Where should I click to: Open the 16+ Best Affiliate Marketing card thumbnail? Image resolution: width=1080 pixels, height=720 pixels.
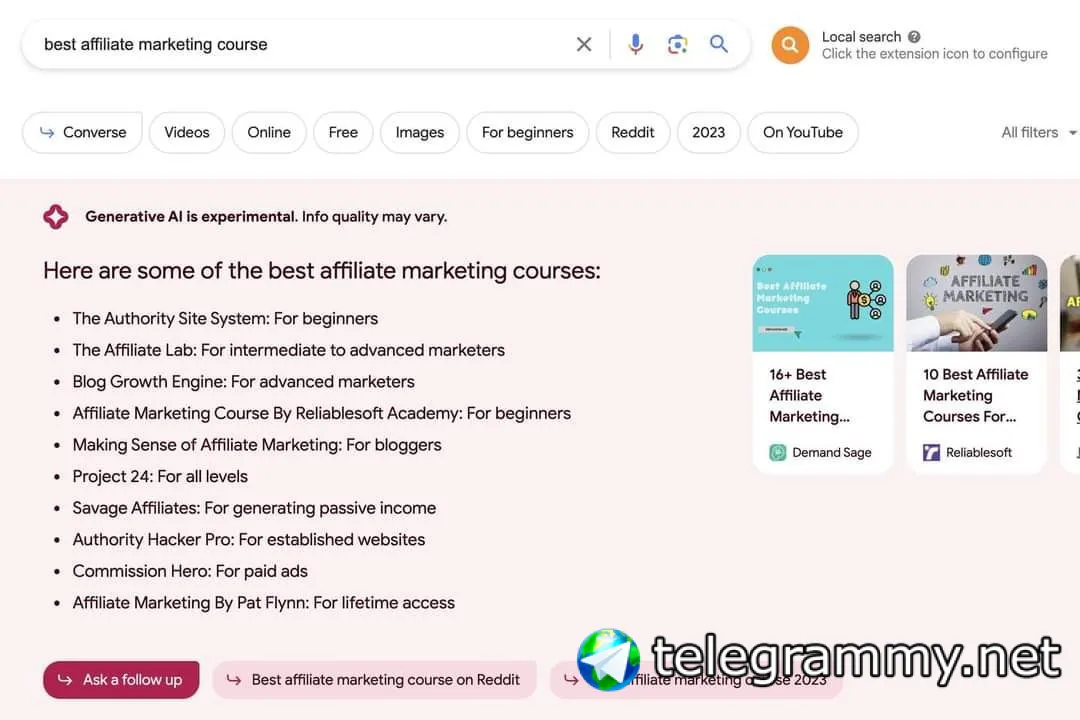pyautogui.click(x=823, y=303)
